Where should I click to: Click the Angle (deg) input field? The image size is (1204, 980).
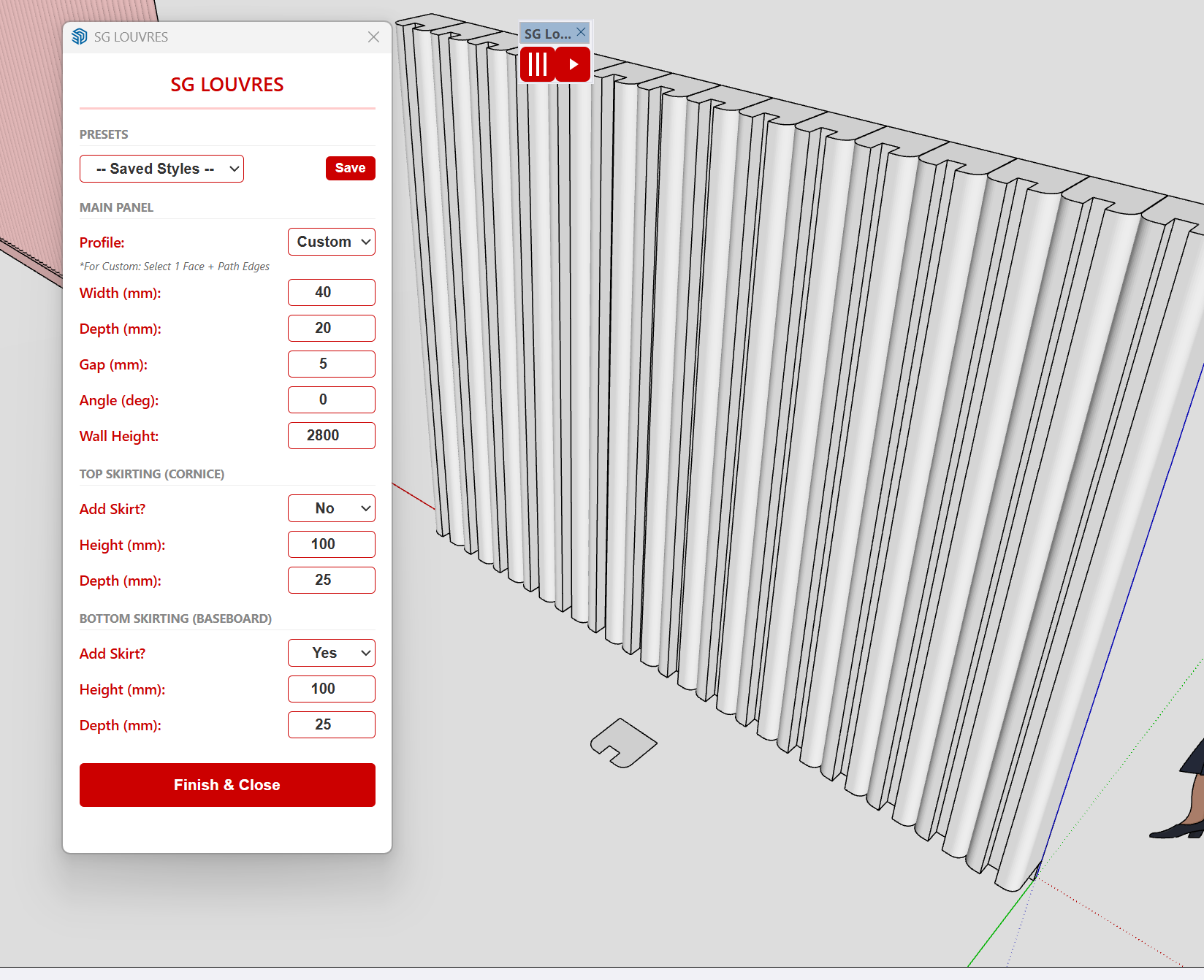332,399
